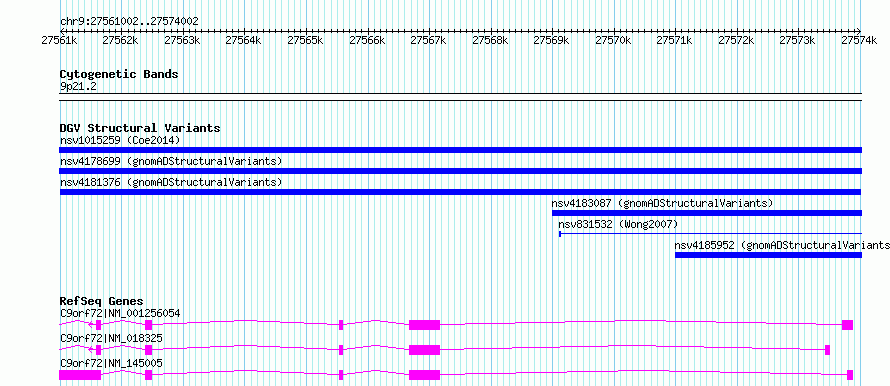This screenshot has height=386, width=890.
Task: Click the nsv4183087 structural variant bar
Action: coord(707,213)
